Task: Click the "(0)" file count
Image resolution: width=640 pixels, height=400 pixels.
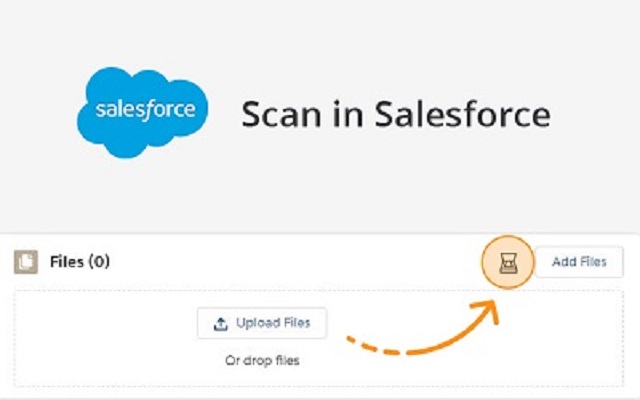Action: tap(99, 262)
